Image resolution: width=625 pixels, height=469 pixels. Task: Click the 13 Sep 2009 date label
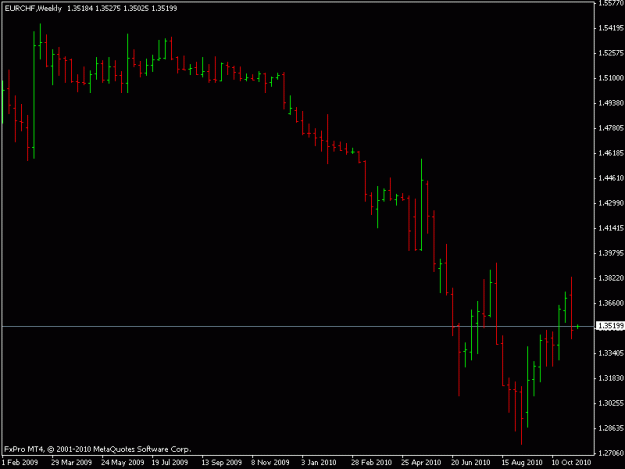222,463
